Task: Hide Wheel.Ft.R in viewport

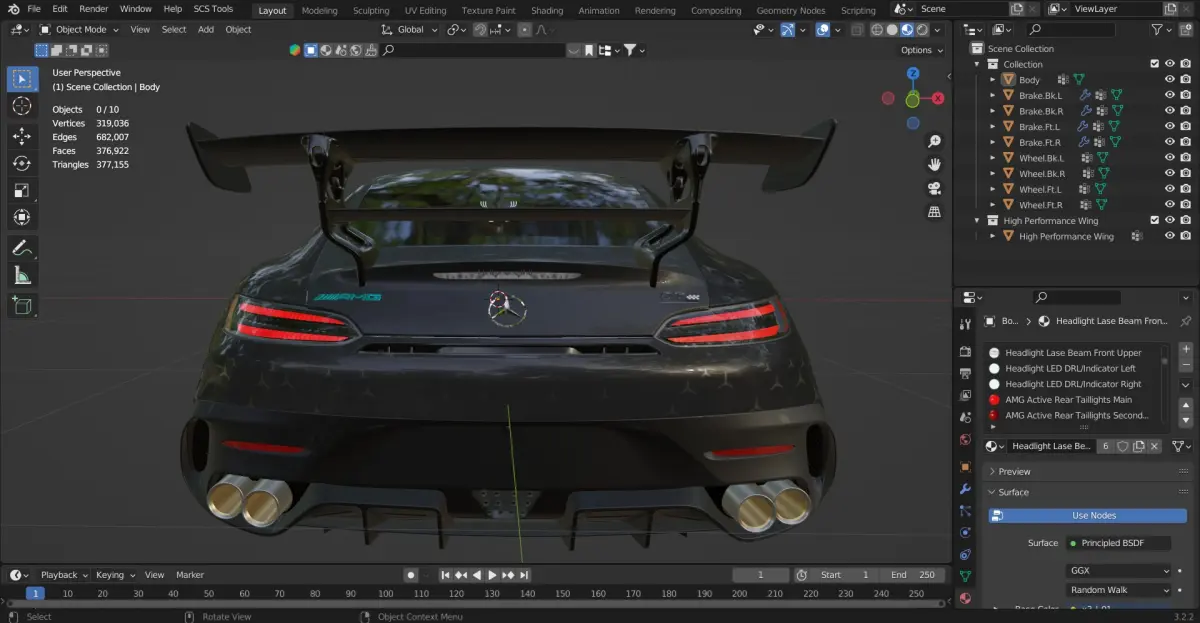Action: click(x=1169, y=204)
